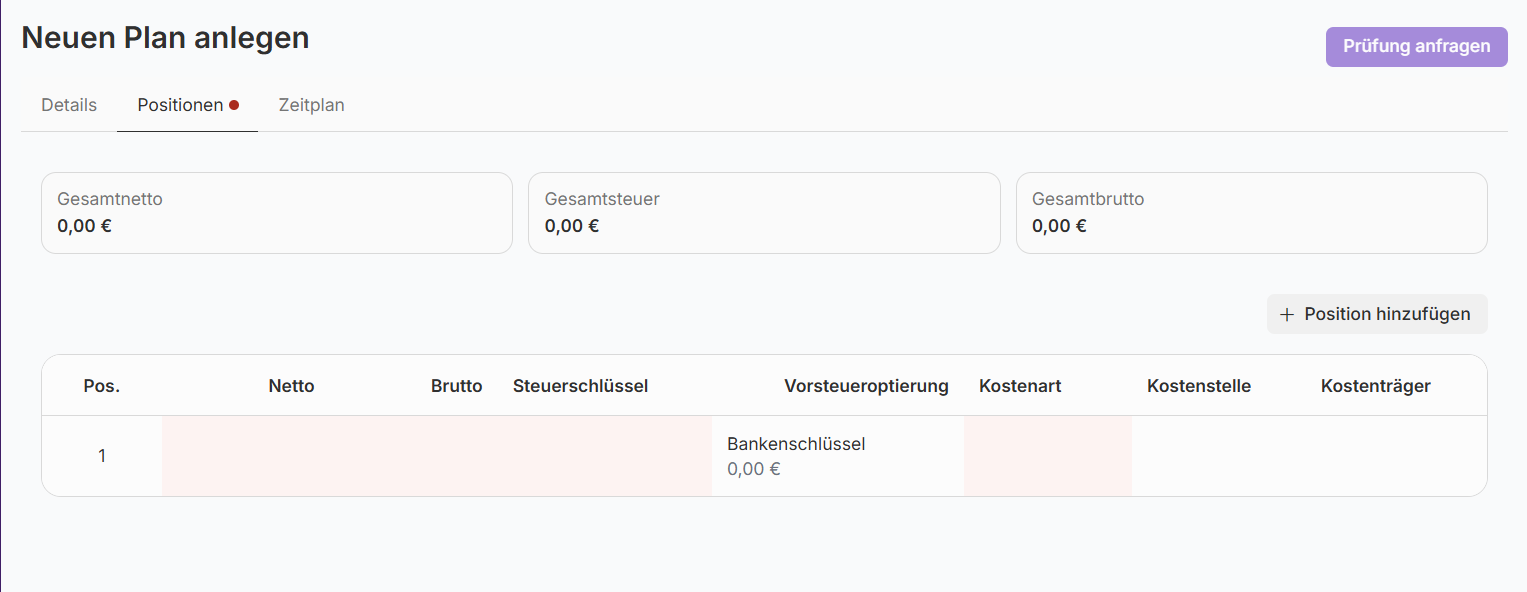Open the Zeitplan tab

311,105
